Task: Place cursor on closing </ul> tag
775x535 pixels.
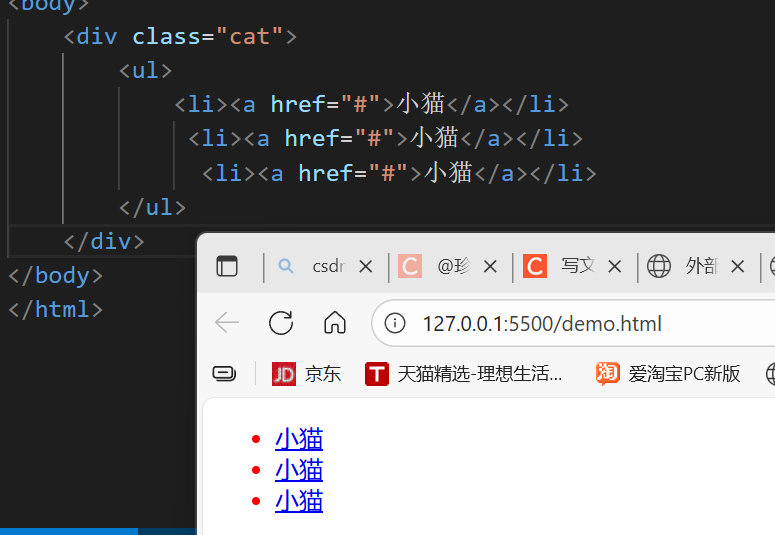Action: (x=152, y=208)
